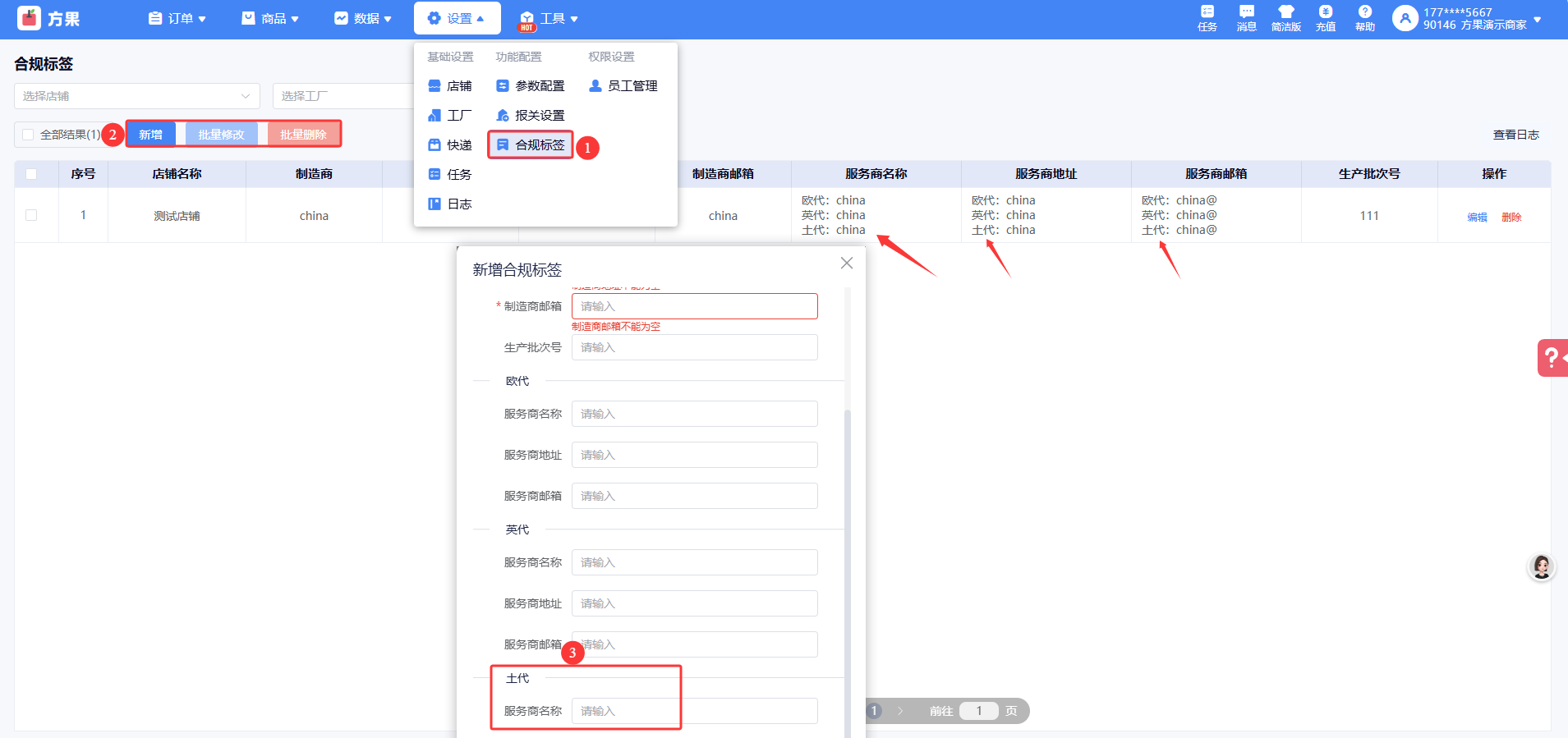
Task: Tick the 全部结果(1) checkbox
Action: [x=28, y=135]
